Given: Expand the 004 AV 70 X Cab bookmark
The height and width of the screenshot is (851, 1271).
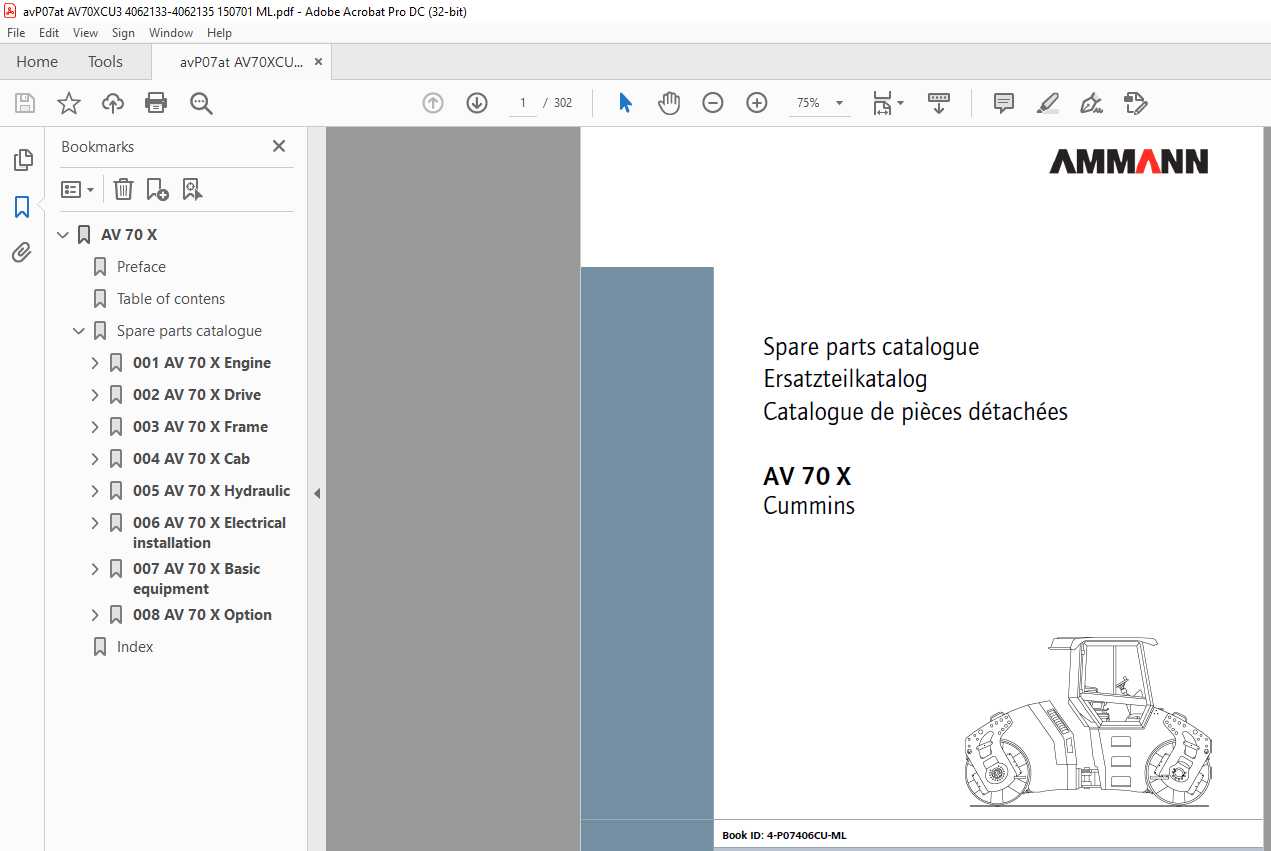Looking at the screenshot, I should pyautogui.click(x=95, y=459).
